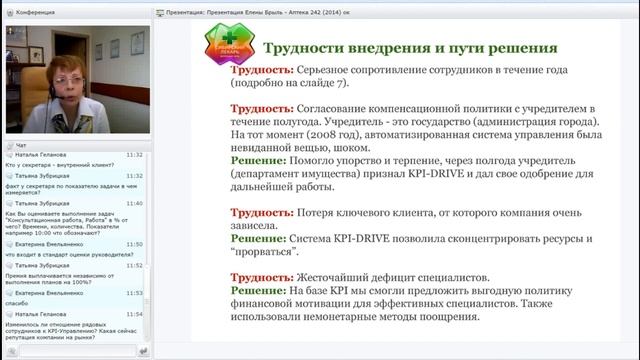Image resolution: width=640 pixels, height=360 pixels.
Task: Click the 11:53 timestamp in chat
Action: coord(134,293)
